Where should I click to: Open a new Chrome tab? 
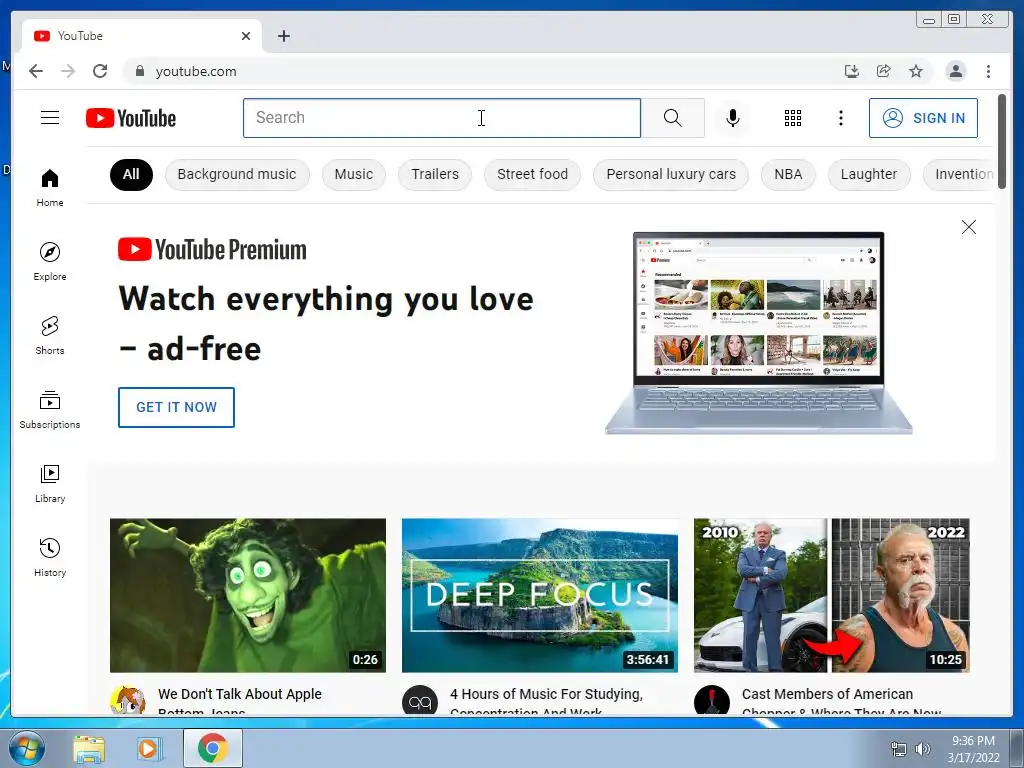click(x=283, y=36)
